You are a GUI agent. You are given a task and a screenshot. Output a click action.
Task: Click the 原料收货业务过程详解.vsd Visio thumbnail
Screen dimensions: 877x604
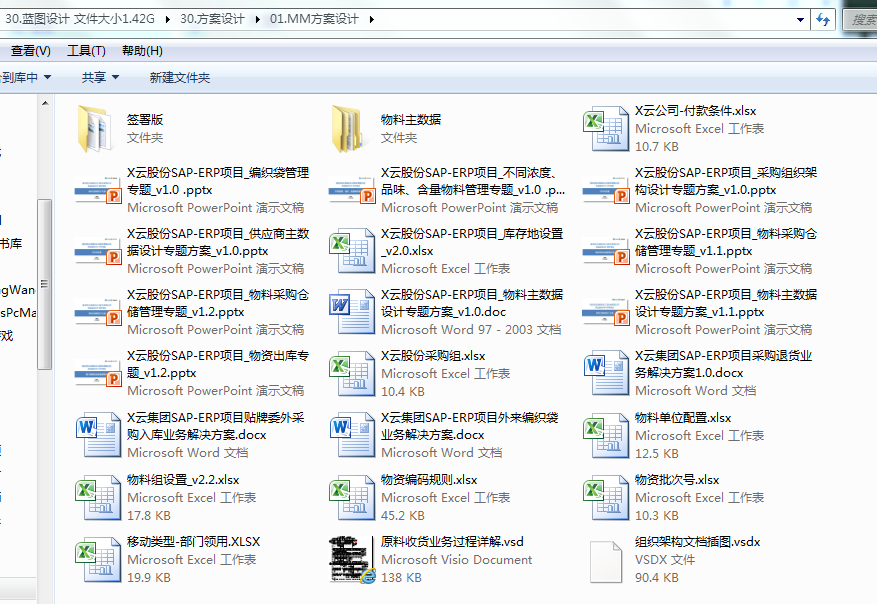[351, 559]
